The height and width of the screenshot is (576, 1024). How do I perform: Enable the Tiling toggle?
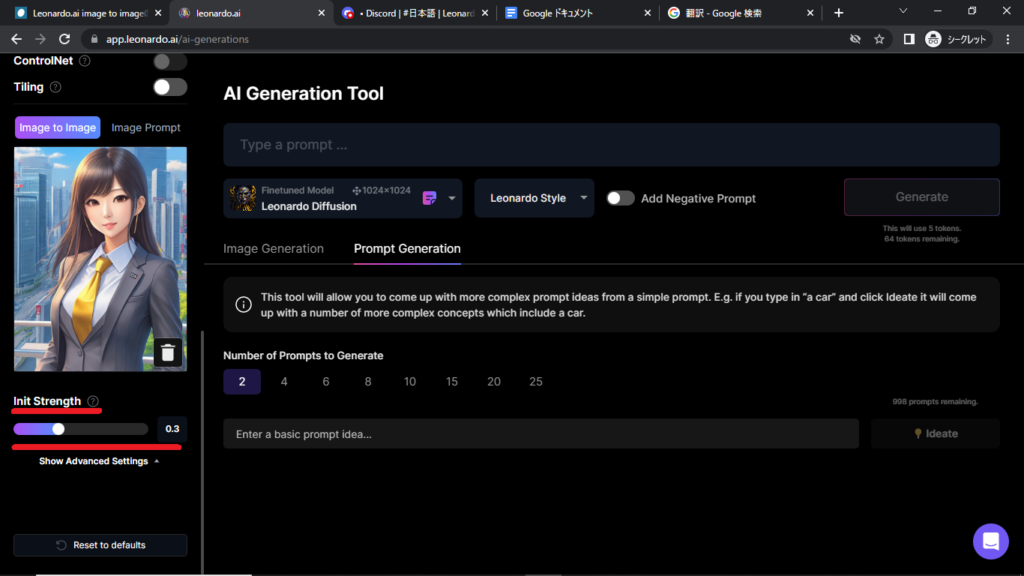[x=170, y=87]
